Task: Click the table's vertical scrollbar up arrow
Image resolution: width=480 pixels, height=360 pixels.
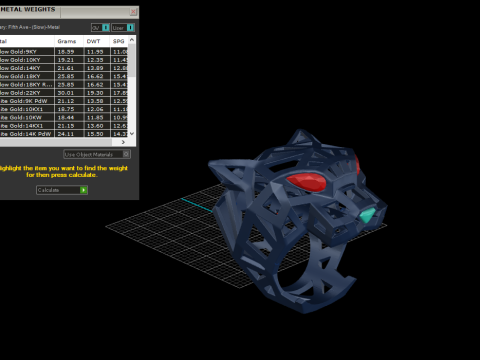Action: click(132, 40)
